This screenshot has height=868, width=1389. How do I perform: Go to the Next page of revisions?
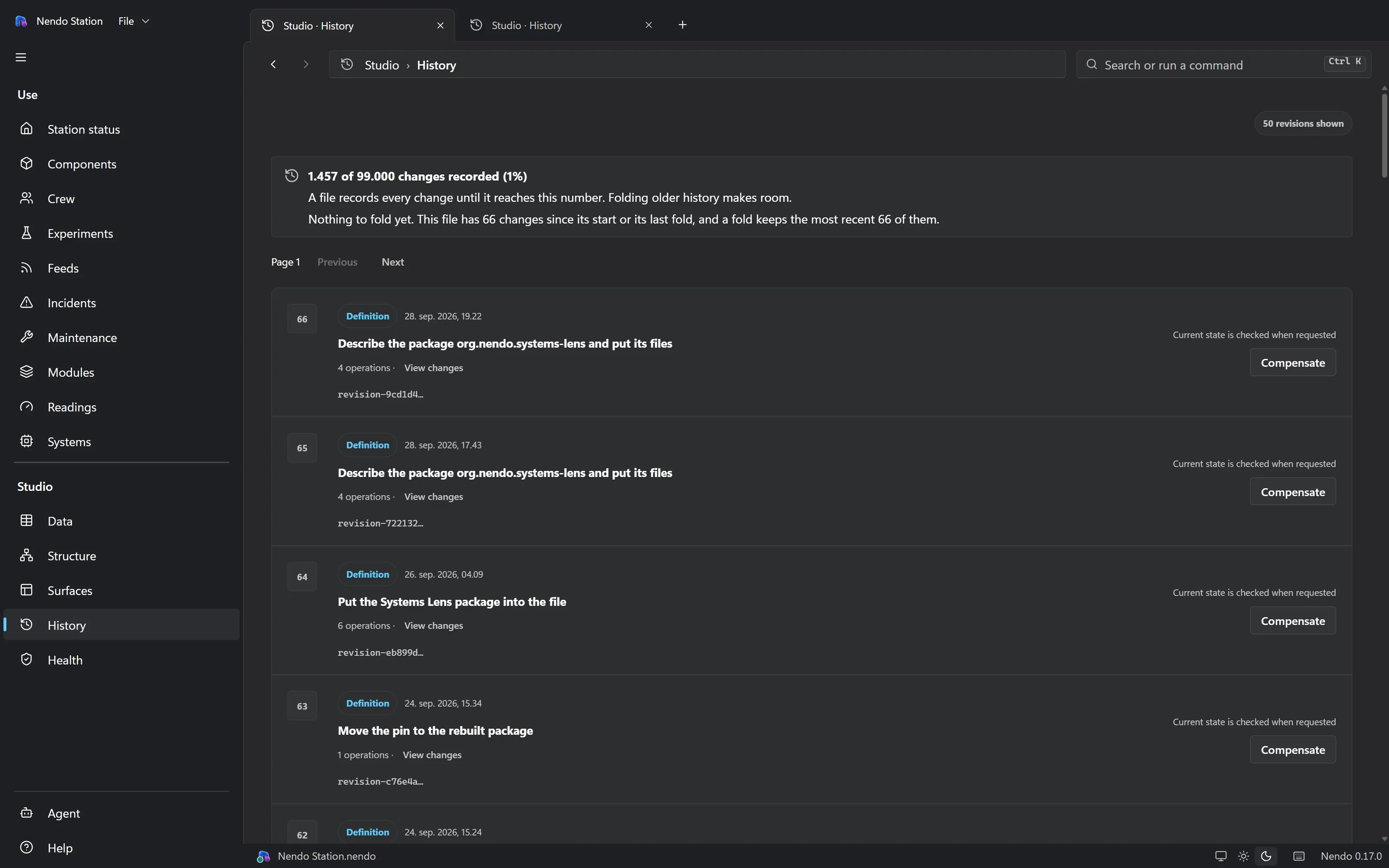[x=392, y=262]
